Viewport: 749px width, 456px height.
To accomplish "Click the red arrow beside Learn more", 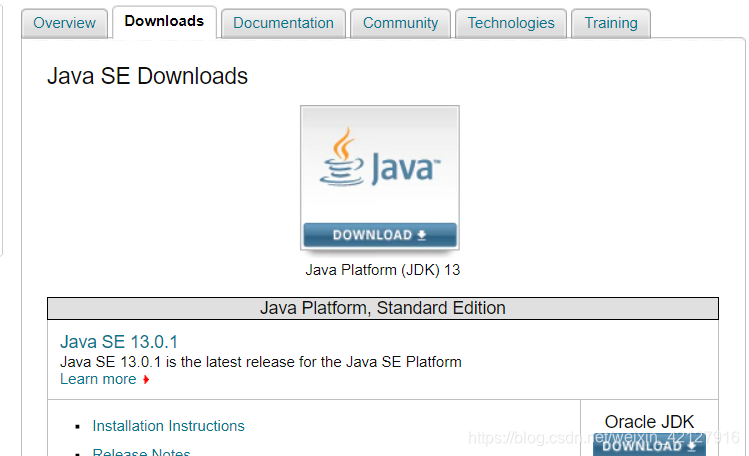I will click(146, 380).
